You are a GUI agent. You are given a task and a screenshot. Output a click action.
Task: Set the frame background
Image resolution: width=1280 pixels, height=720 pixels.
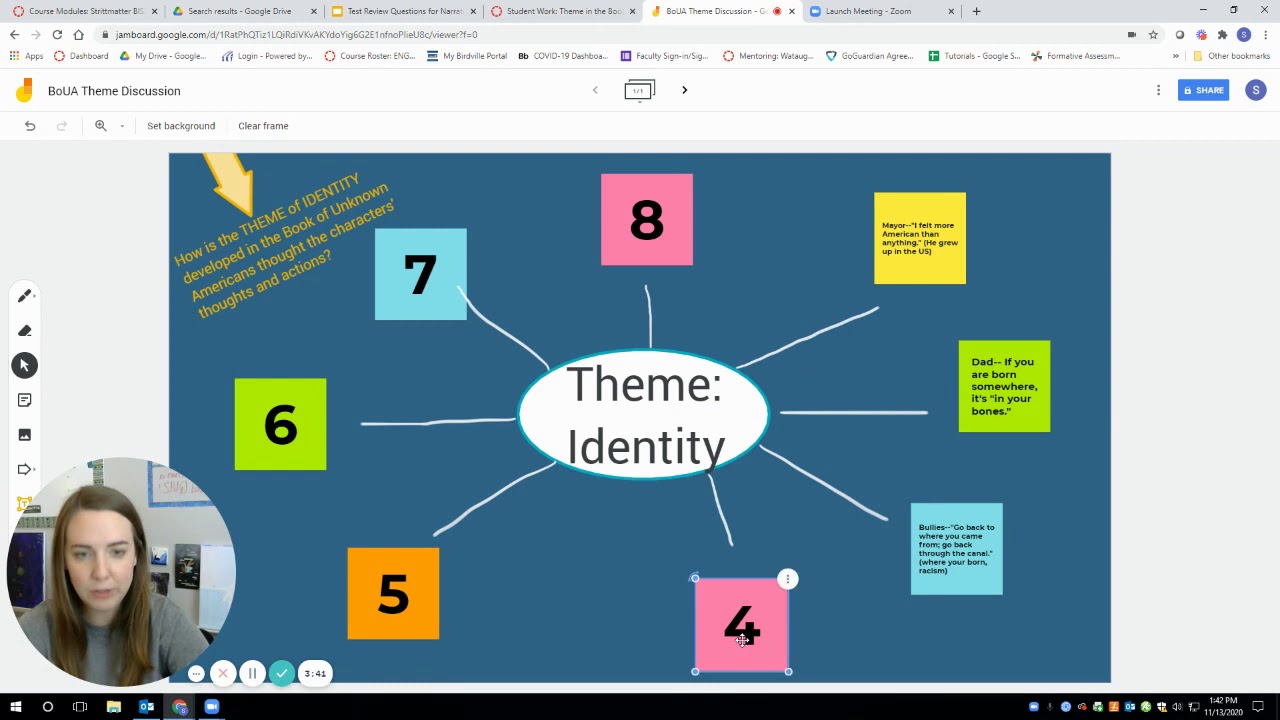coord(181,126)
